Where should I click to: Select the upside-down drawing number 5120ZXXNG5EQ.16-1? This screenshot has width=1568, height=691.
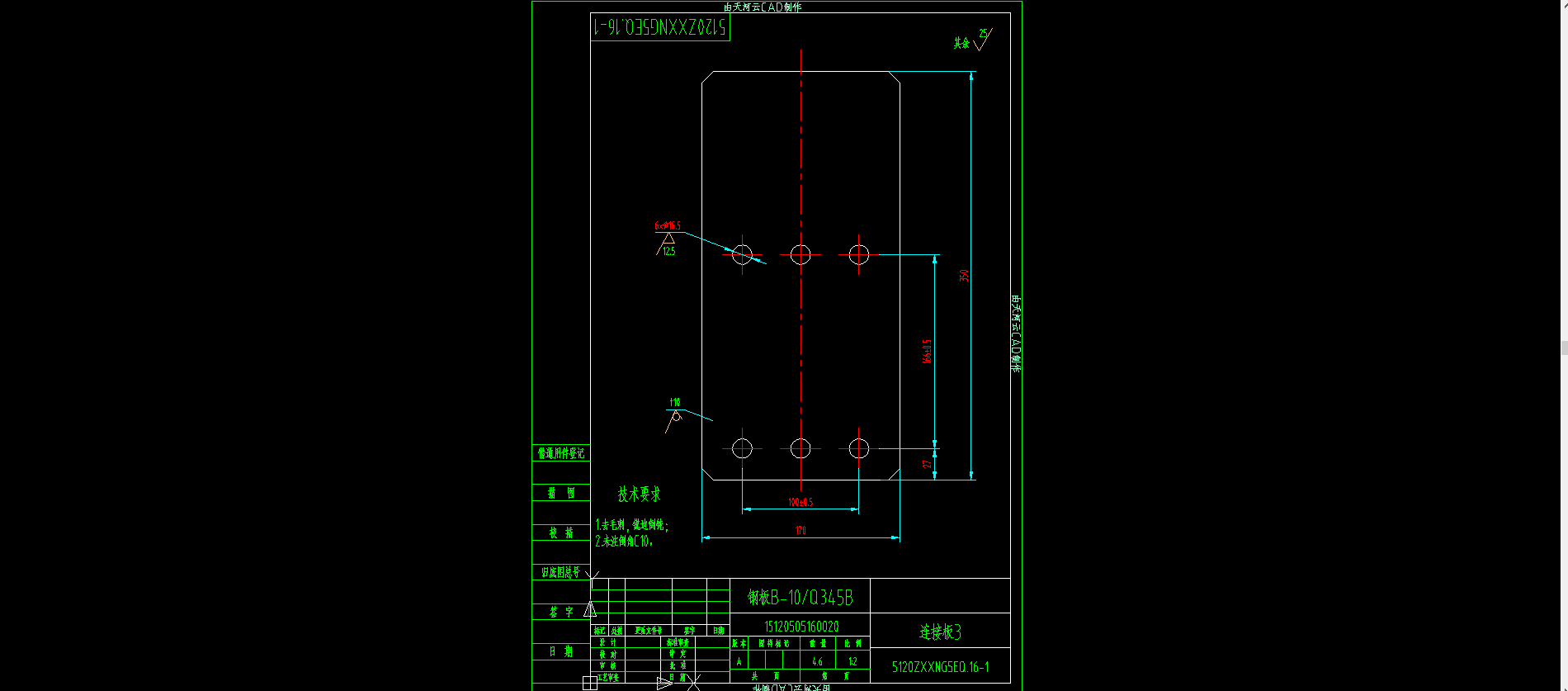pyautogui.click(x=660, y=27)
